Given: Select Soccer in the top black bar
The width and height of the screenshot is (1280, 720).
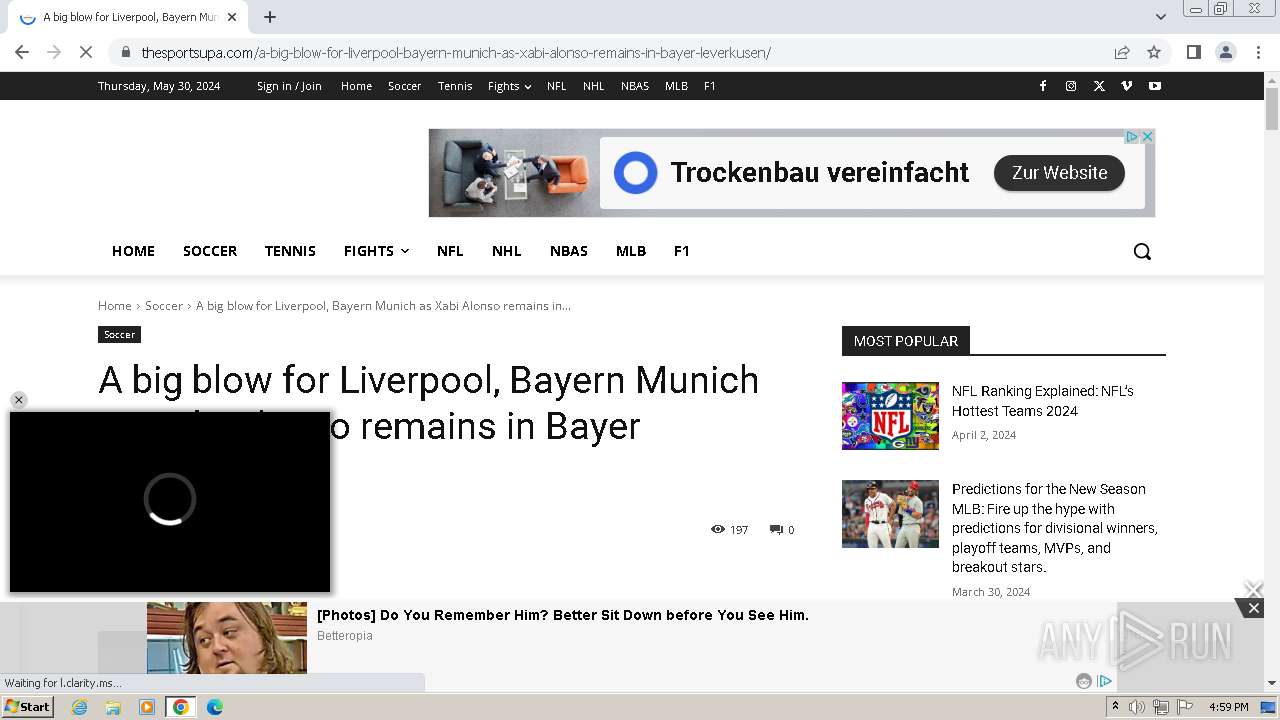Looking at the screenshot, I should click(x=404, y=86).
